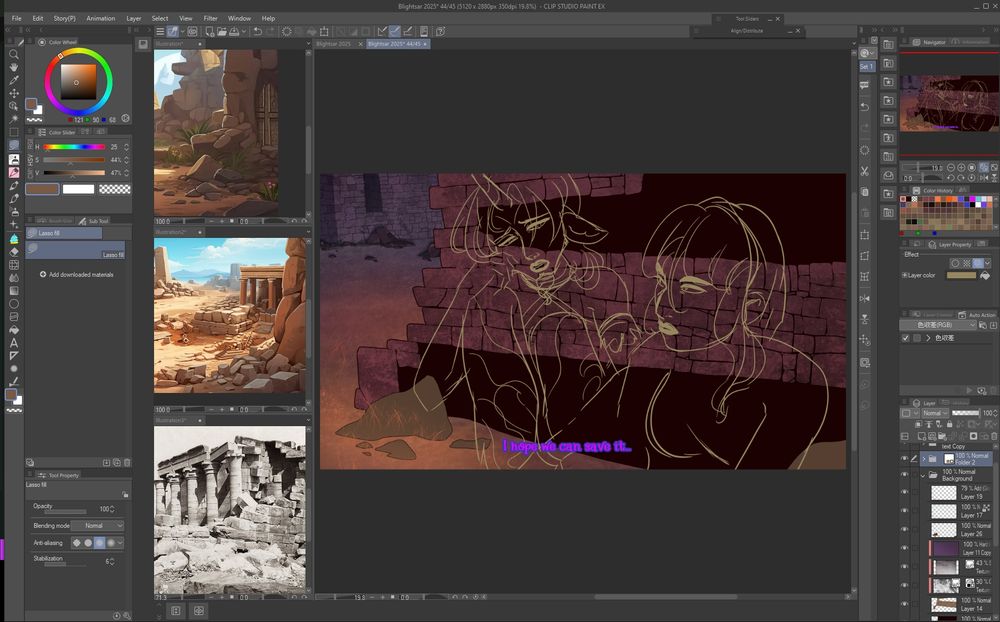This screenshot has height=622, width=1000.
Task: Toggle the auto action set checkbox
Action: click(906, 338)
